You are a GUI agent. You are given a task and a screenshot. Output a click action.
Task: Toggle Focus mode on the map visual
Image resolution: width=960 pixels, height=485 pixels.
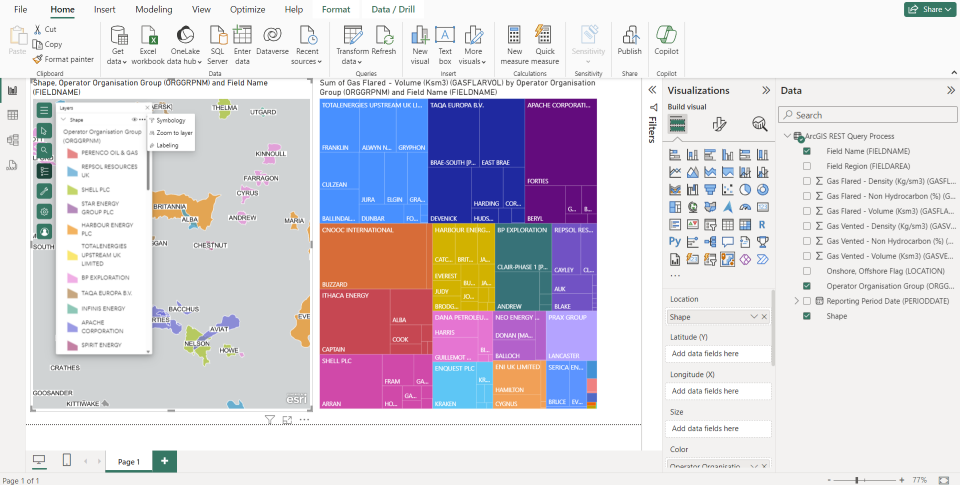pos(287,419)
